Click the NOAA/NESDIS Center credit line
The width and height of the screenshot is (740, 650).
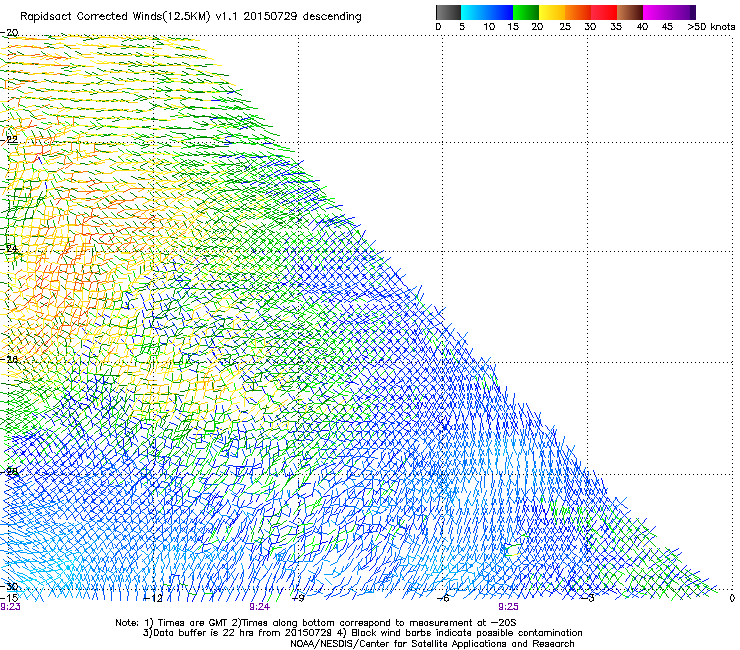click(432, 644)
